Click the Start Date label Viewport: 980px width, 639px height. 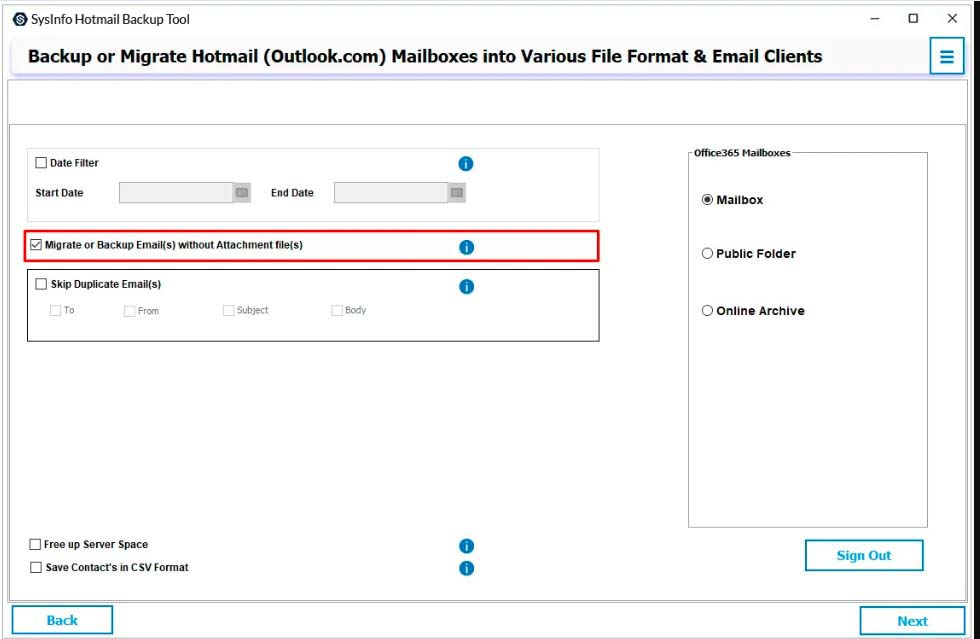click(59, 193)
